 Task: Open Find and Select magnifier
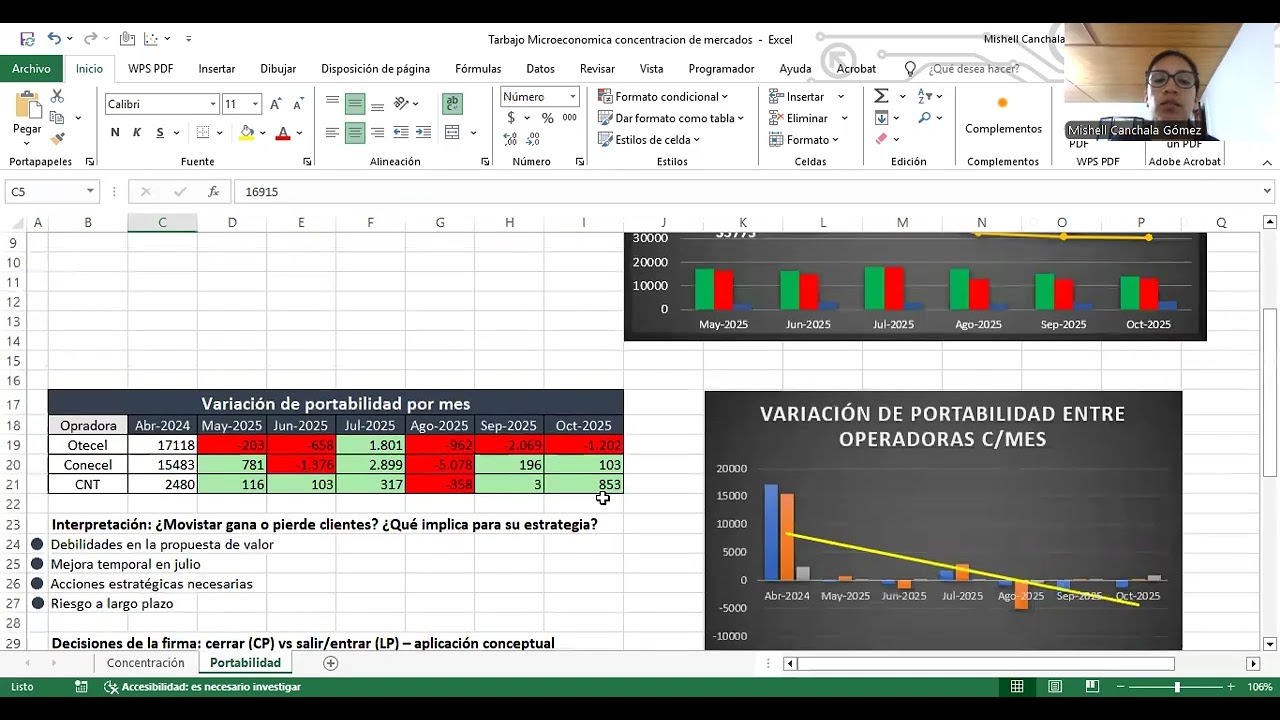pyautogui.click(x=924, y=117)
